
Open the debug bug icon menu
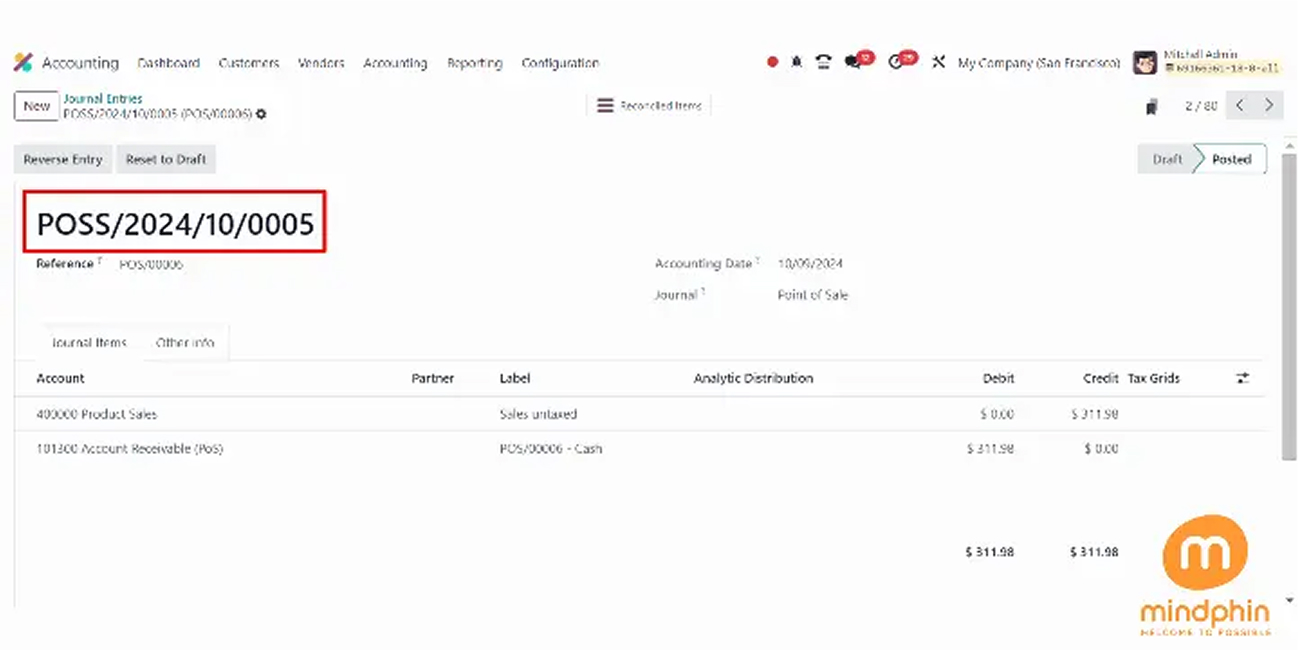pyautogui.click(x=797, y=62)
